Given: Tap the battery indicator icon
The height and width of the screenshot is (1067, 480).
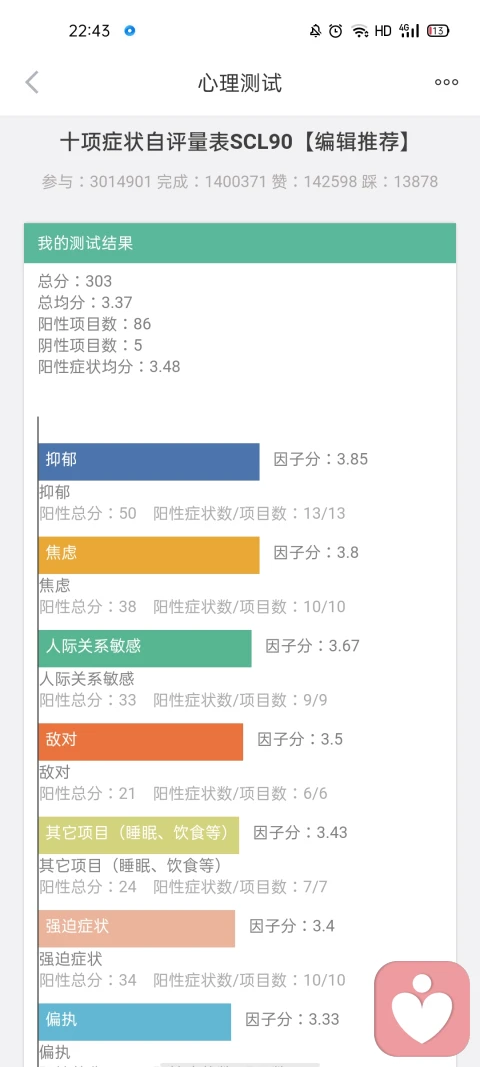Looking at the screenshot, I should (438, 31).
